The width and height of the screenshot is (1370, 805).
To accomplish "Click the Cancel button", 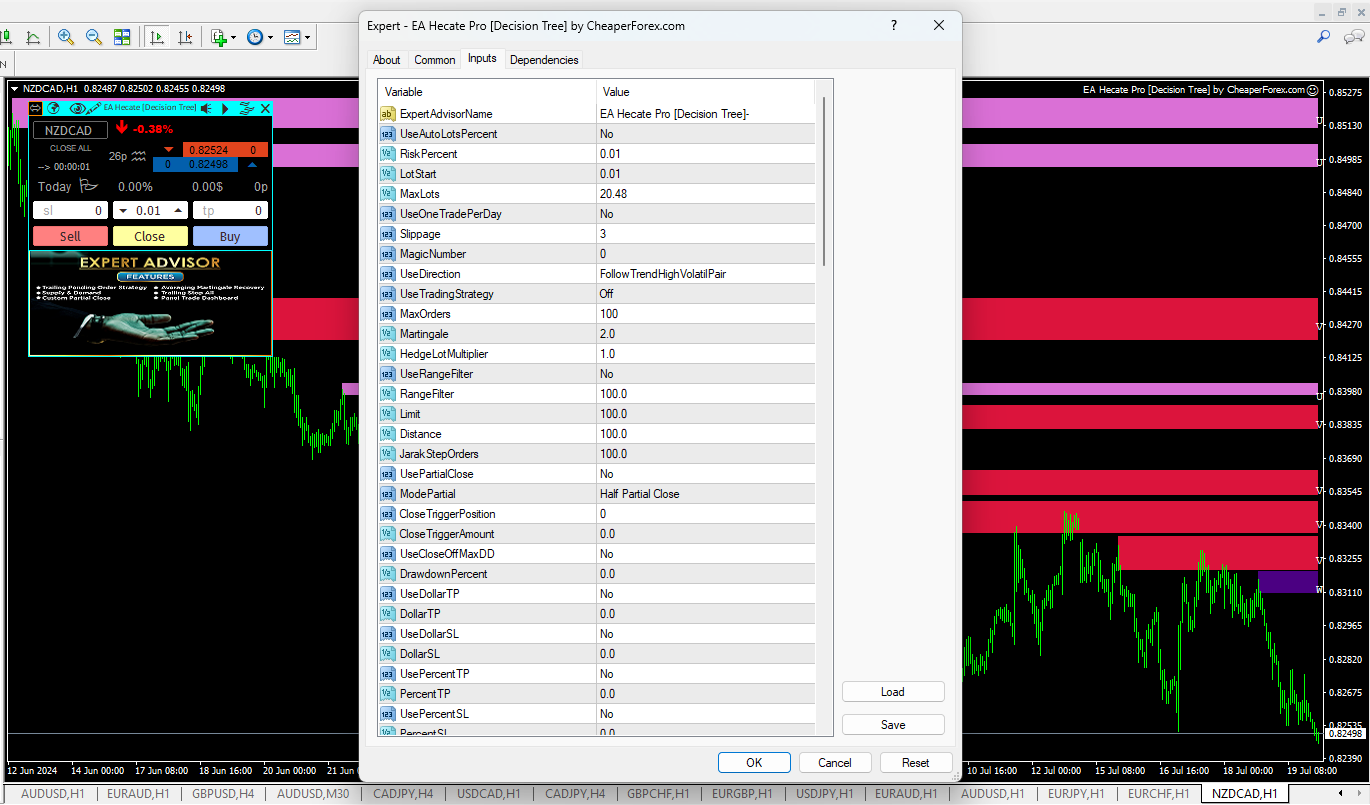I will (835, 762).
